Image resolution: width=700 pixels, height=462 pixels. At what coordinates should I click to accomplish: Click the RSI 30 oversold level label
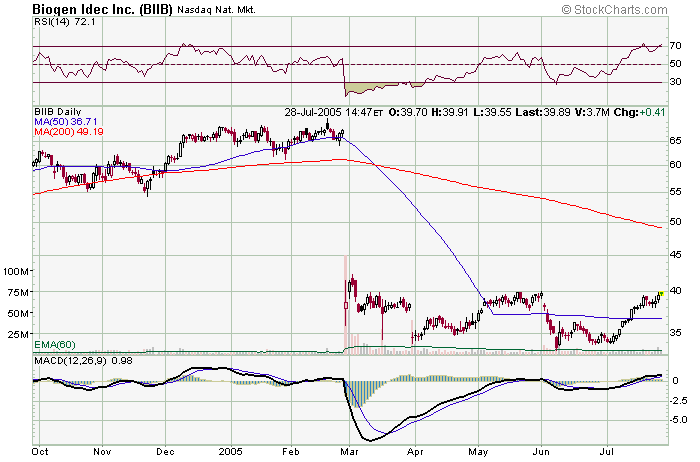click(675, 82)
